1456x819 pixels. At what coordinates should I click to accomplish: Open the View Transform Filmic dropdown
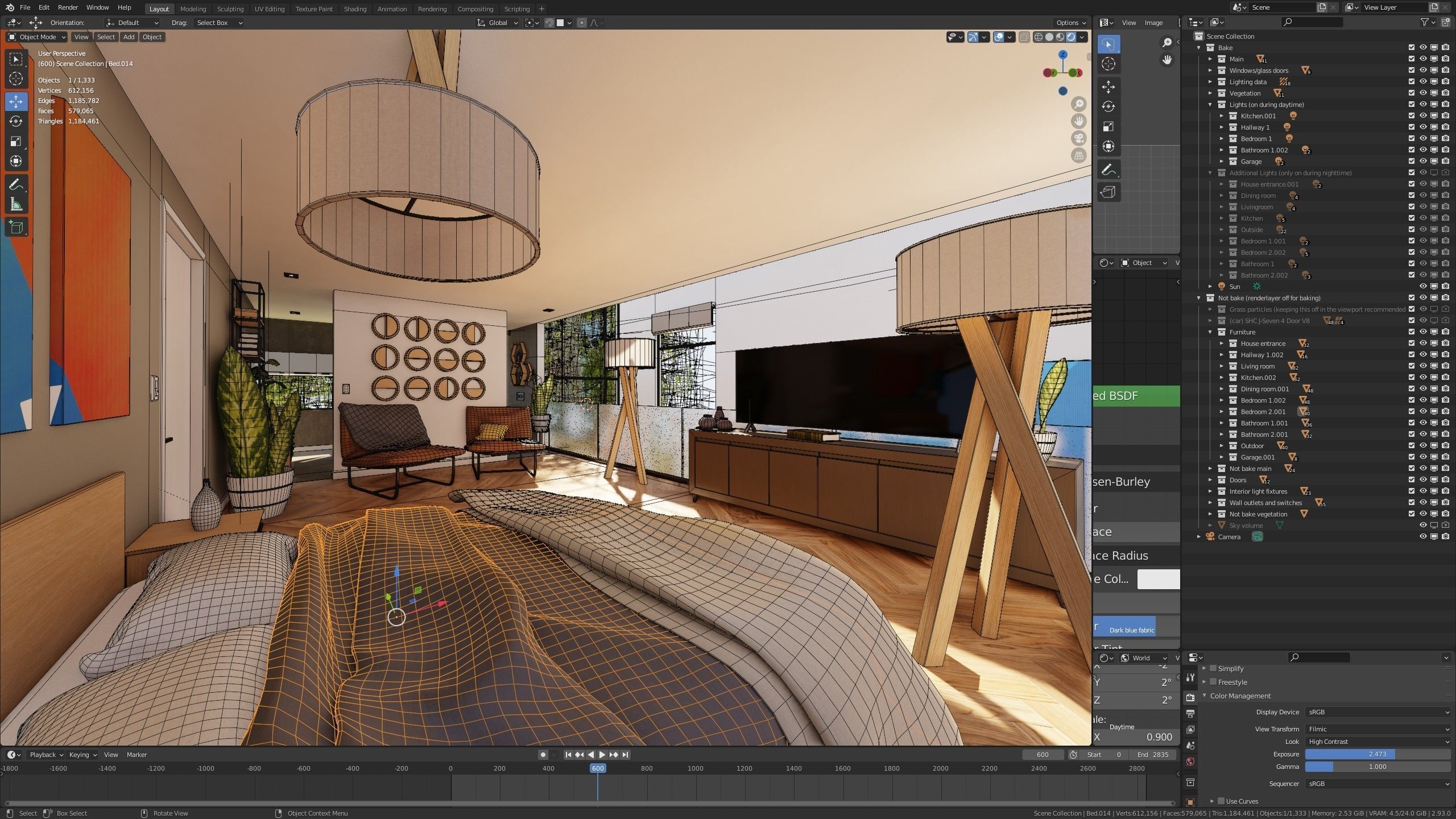click(x=1378, y=729)
